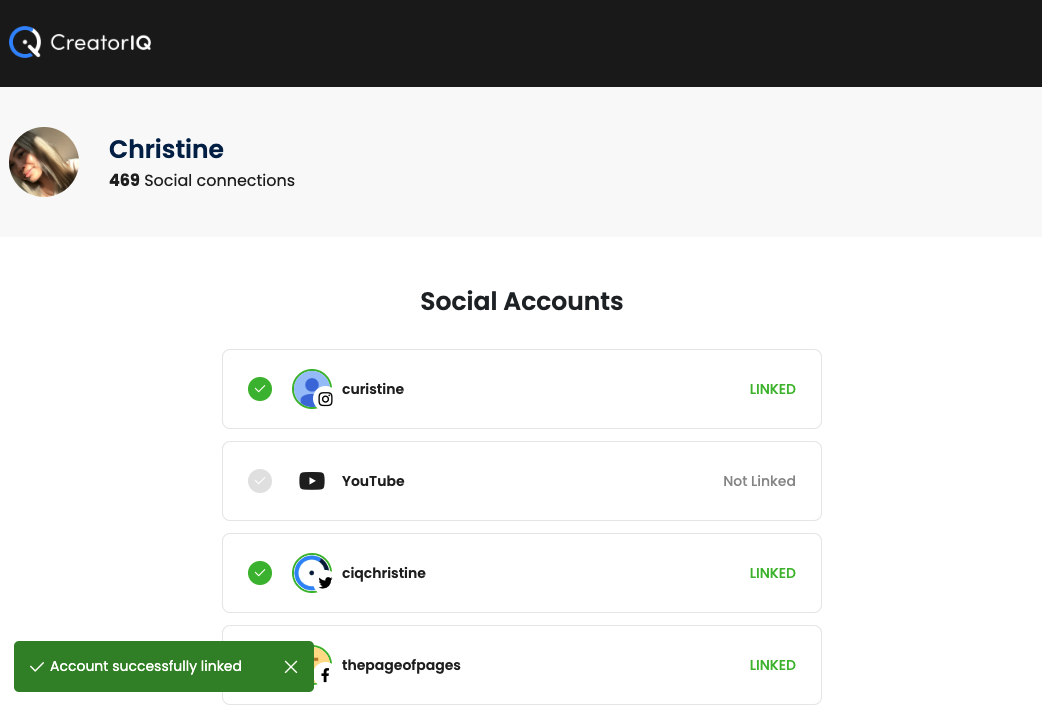Select the thepageofpages account name
Viewport: 1042px width, 707px height.
coord(401,665)
